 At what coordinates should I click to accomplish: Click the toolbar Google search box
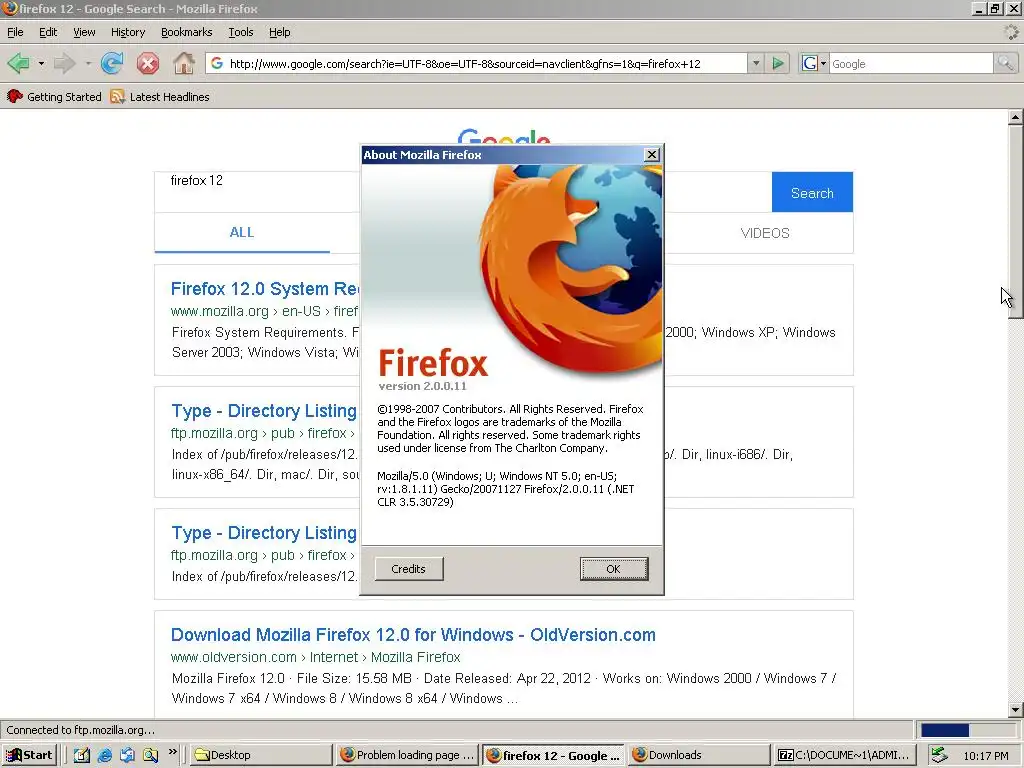911,63
